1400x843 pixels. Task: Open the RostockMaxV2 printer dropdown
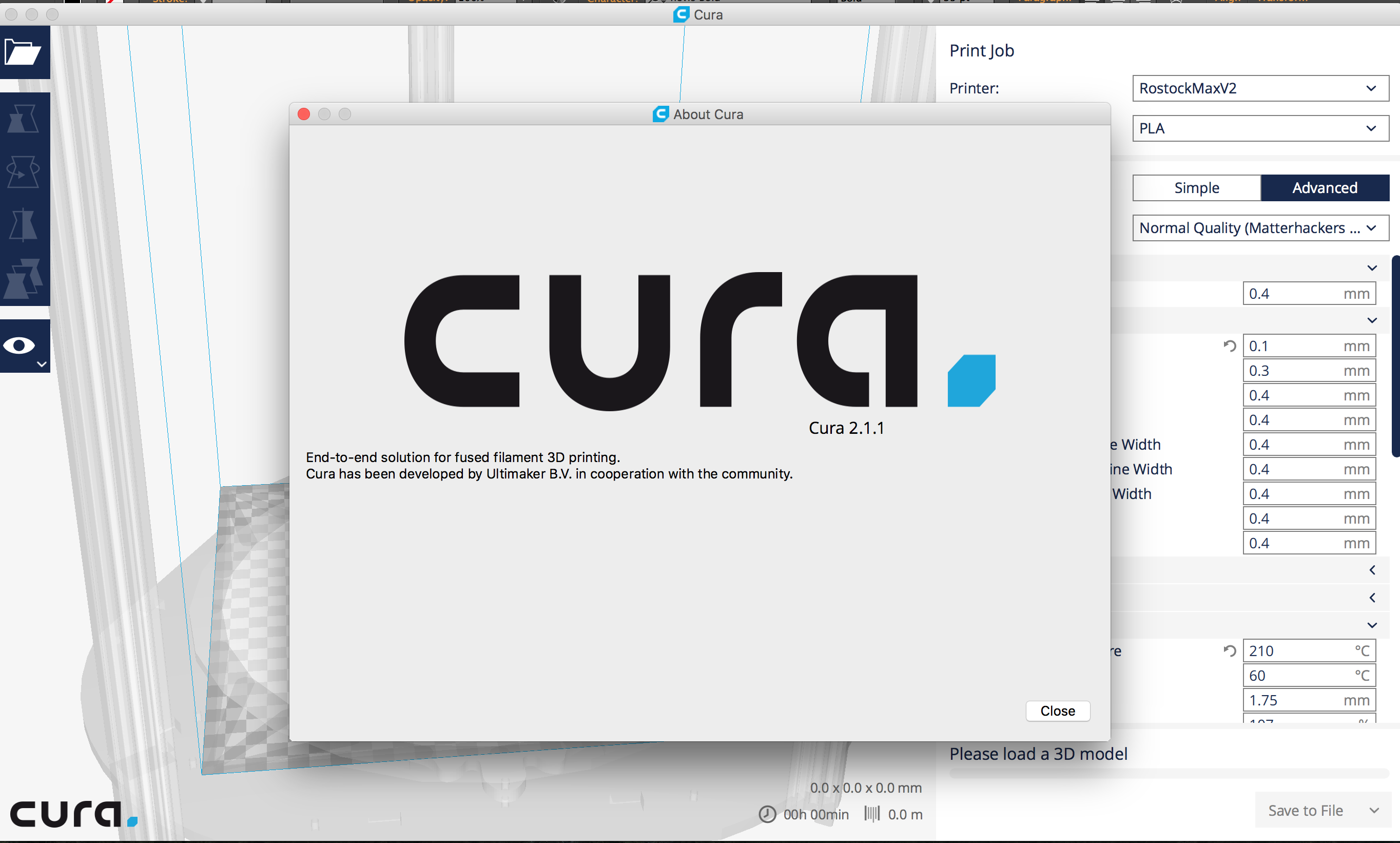tap(1260, 89)
